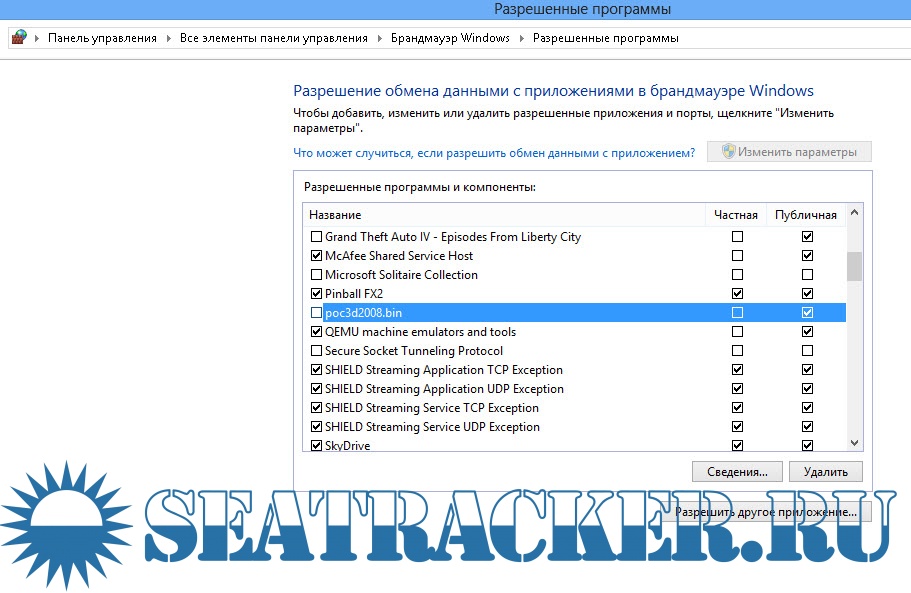Click scroll down arrow in programs list
This screenshot has width=911, height=593.
[854, 443]
